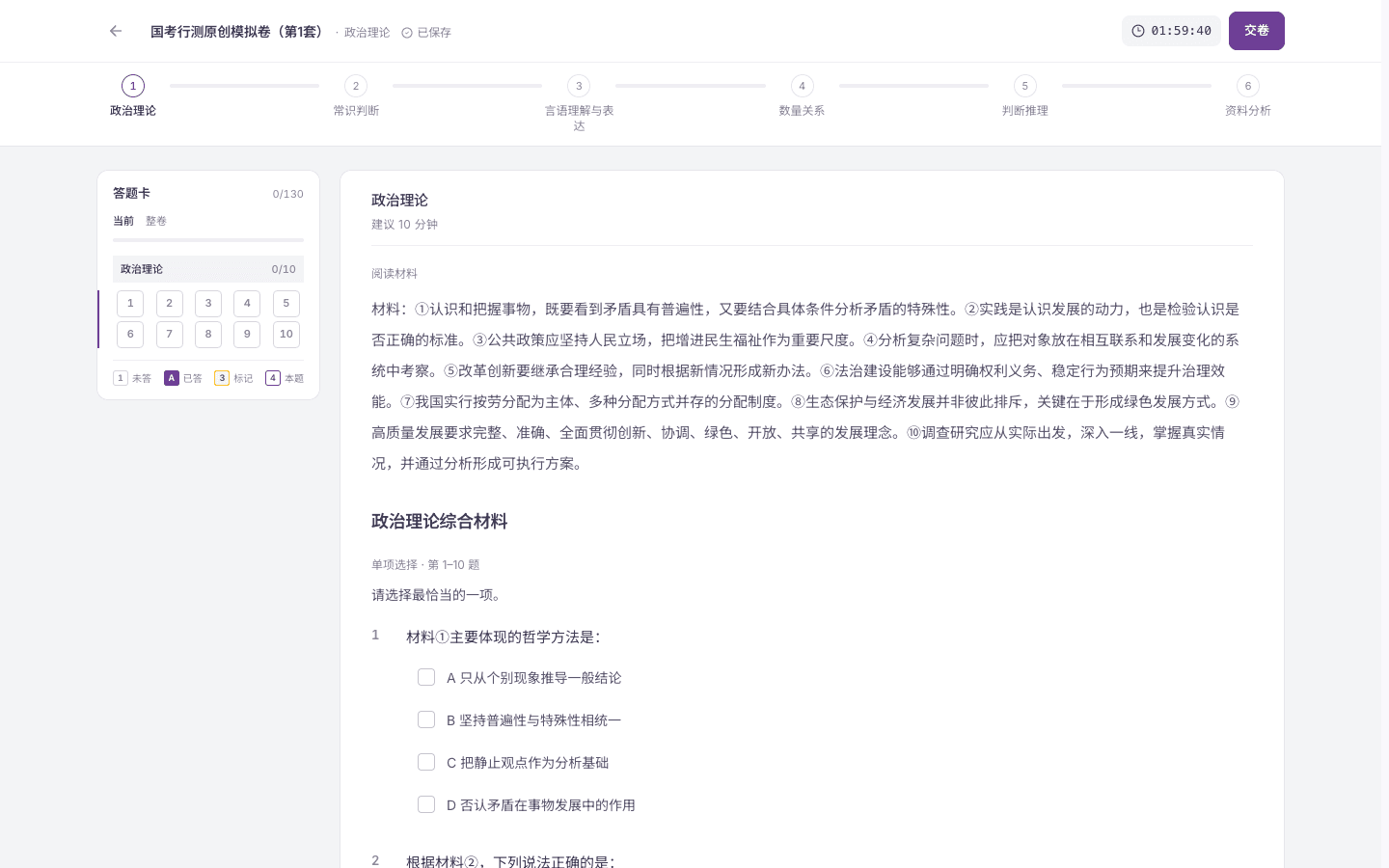This screenshot has height=868, width=1389.
Task: Click the answer card progress bar
Action: click(x=208, y=240)
